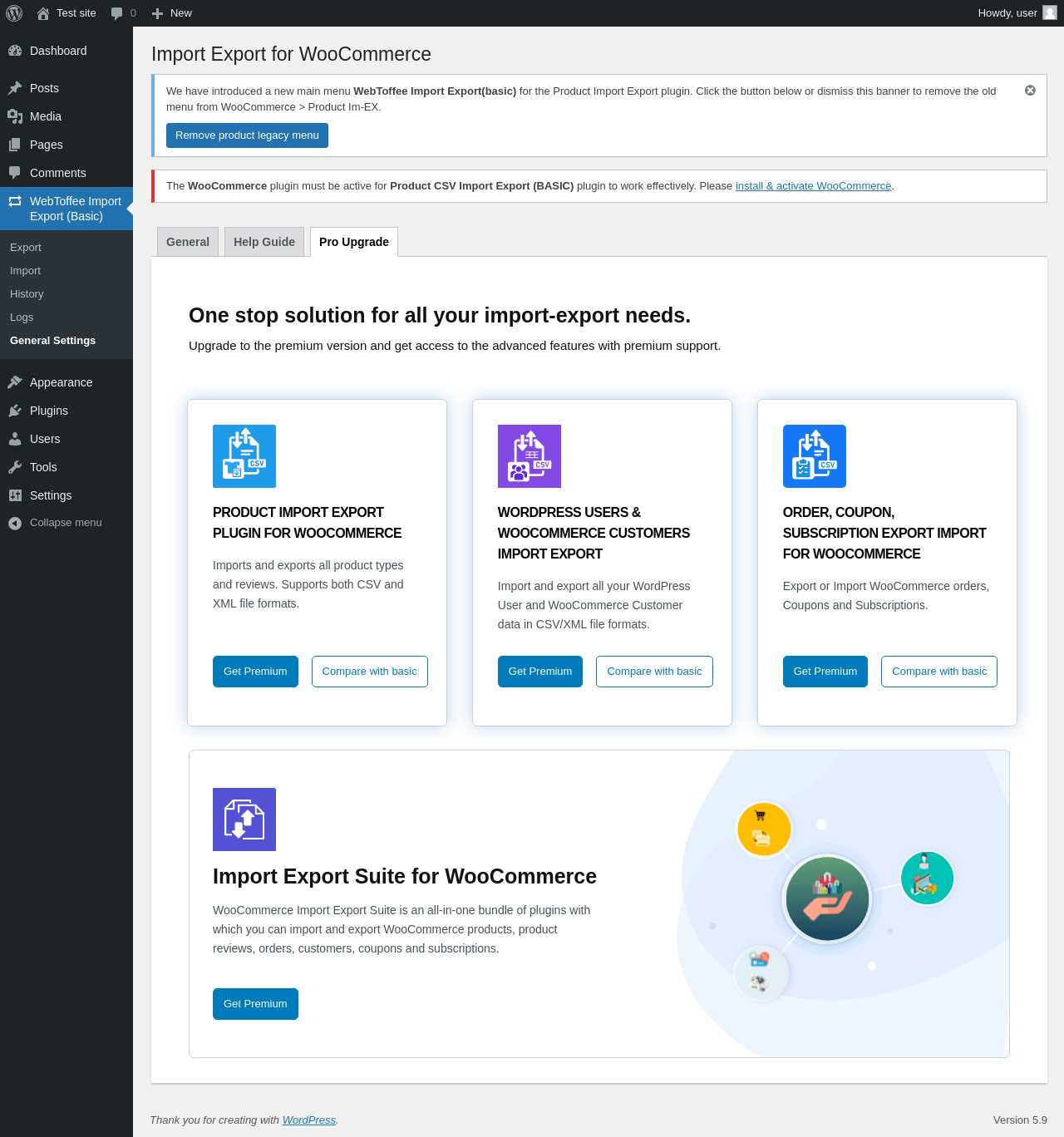Click the WebToffee Import Export arrows icon
Viewport: 1064px width, 1137px height.
pos(15,201)
